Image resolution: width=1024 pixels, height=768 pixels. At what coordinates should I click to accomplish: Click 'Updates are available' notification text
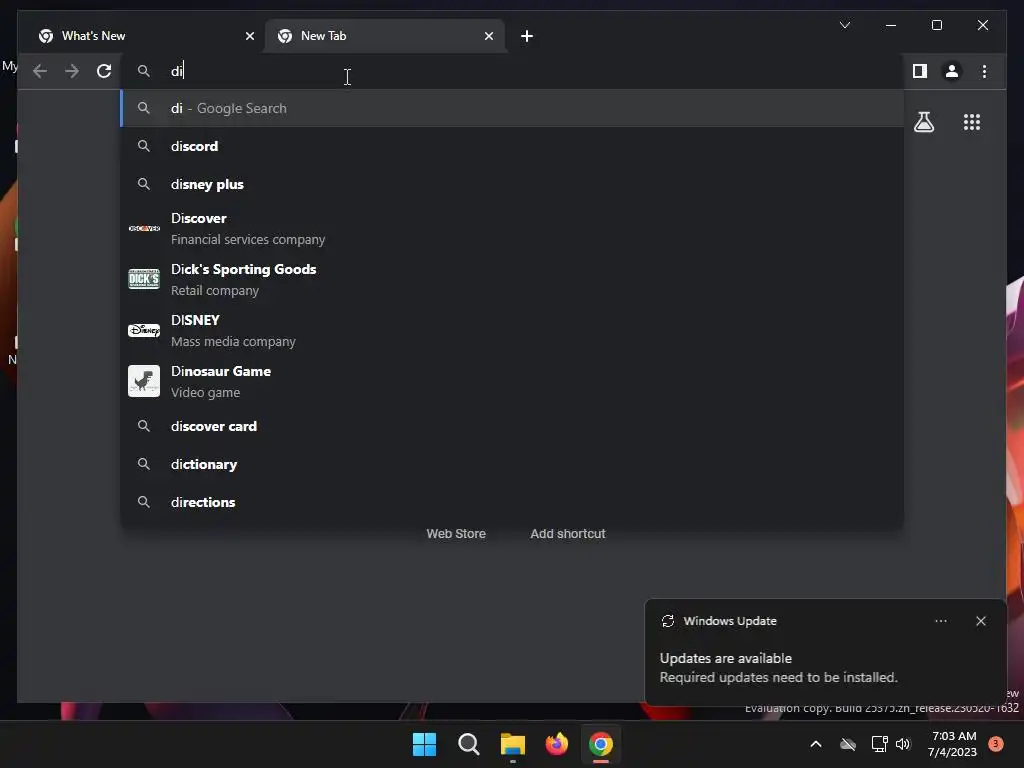(726, 658)
